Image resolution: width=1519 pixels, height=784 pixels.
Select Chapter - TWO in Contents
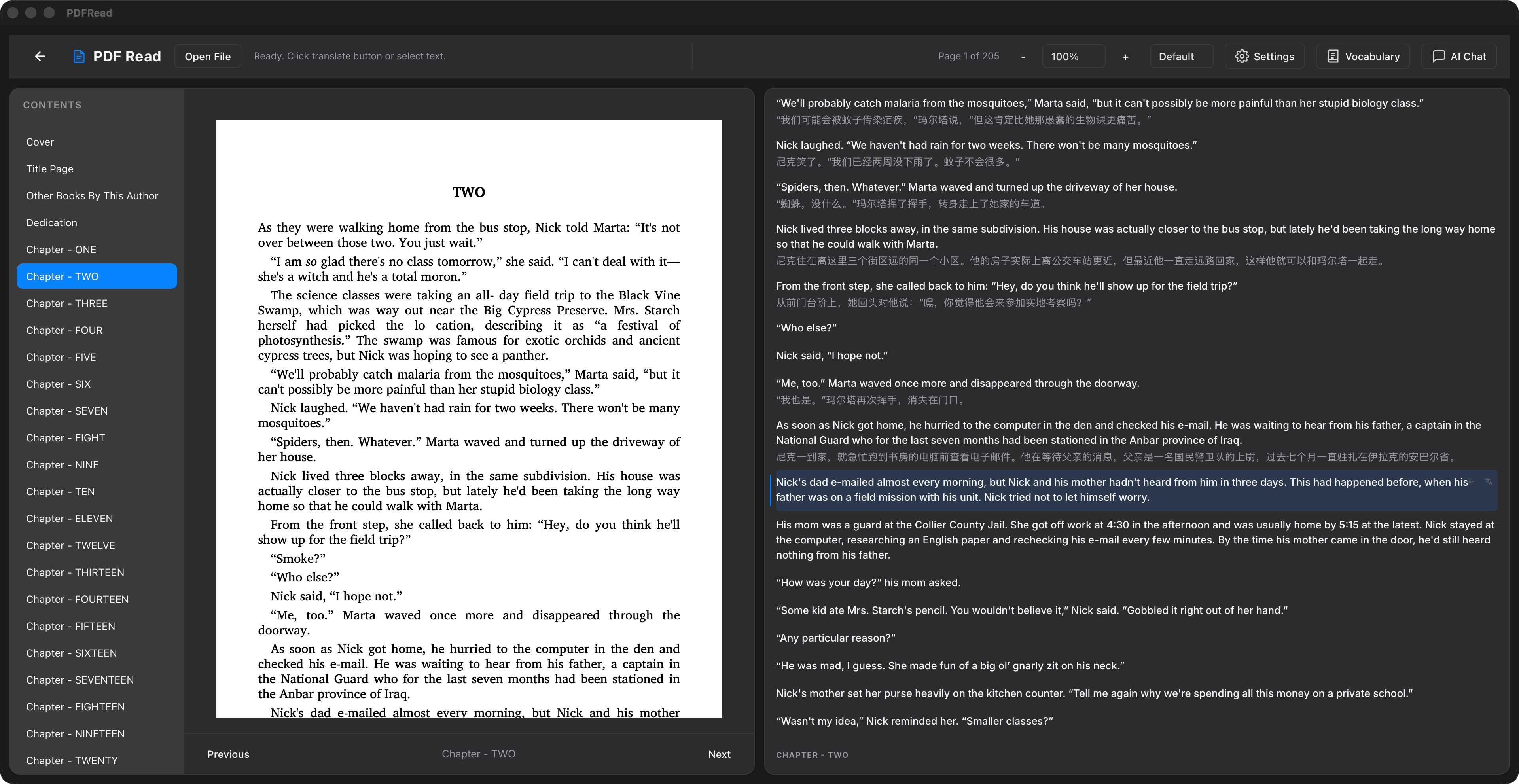point(96,276)
